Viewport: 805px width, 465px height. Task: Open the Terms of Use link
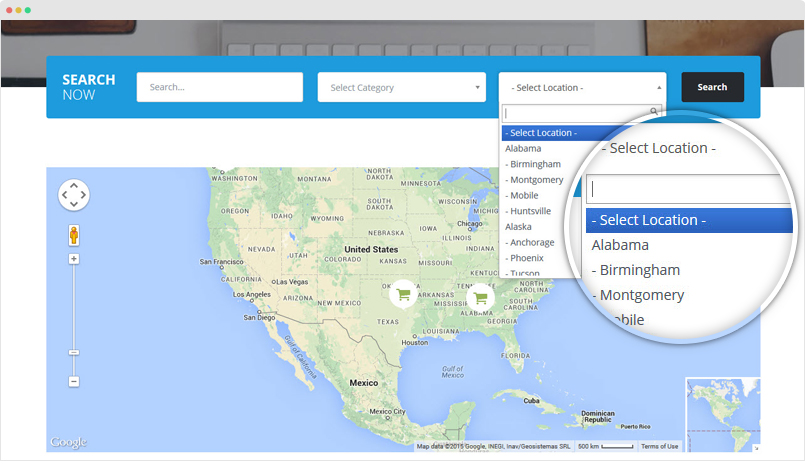[x=659, y=447]
